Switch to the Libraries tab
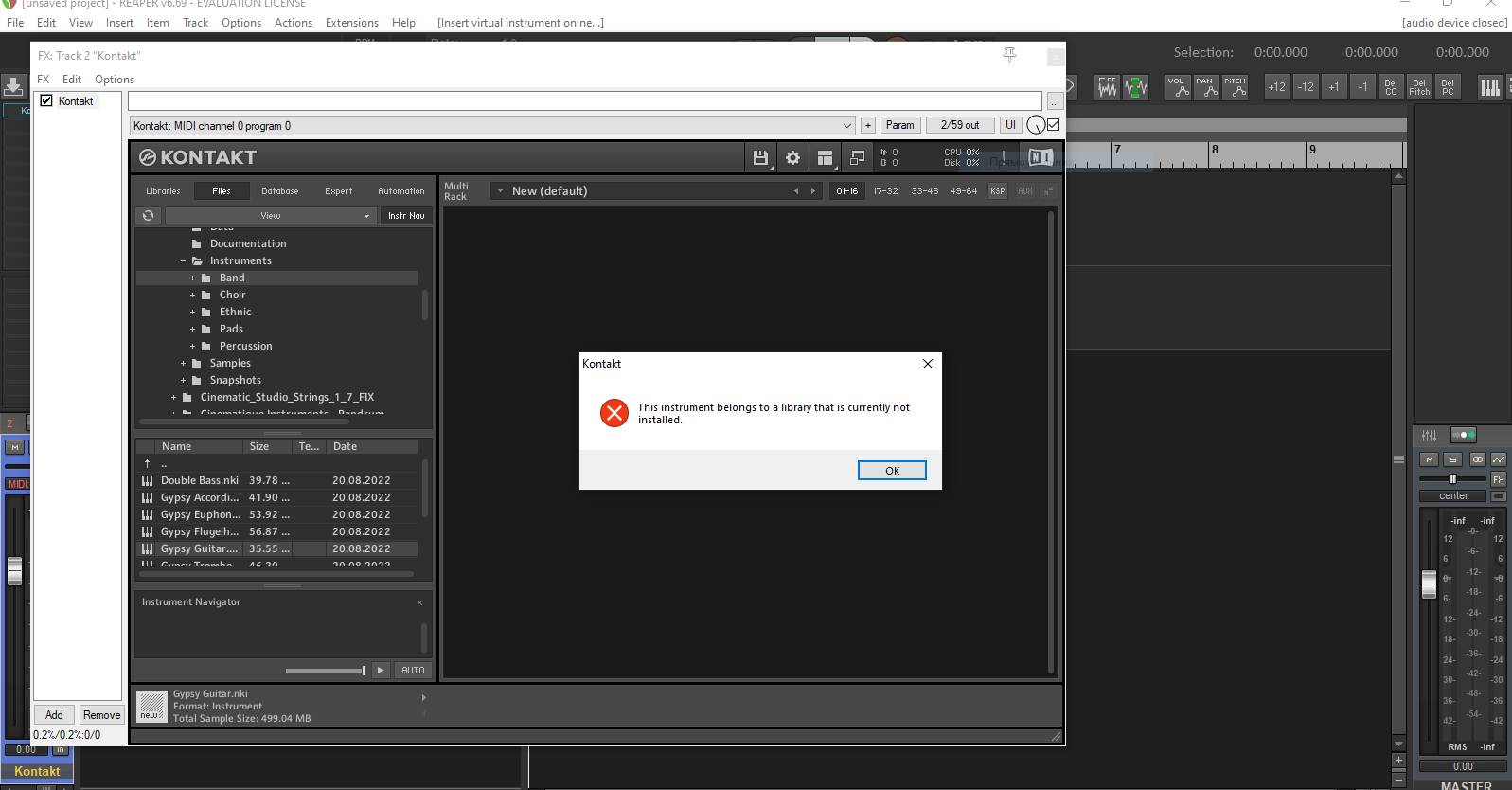 tap(163, 191)
